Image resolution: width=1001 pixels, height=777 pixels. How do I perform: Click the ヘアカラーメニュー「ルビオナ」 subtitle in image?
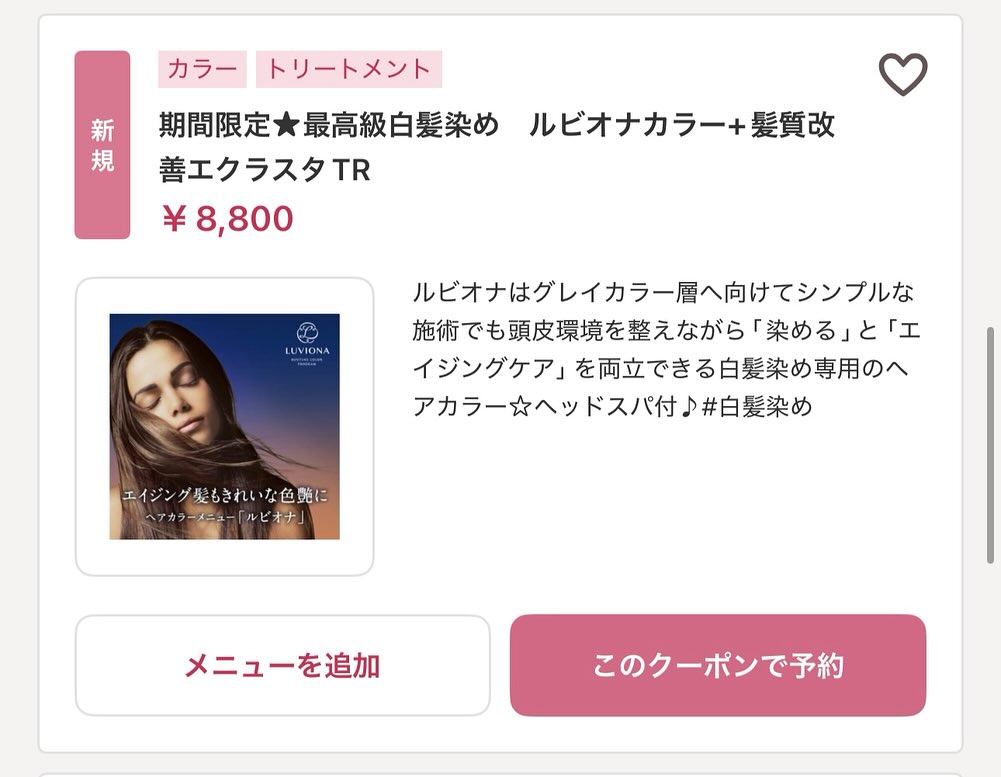pos(225,517)
